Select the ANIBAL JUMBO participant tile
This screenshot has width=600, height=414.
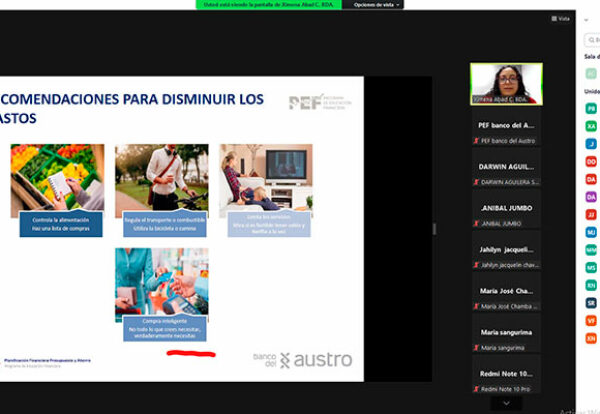[x=506, y=208]
